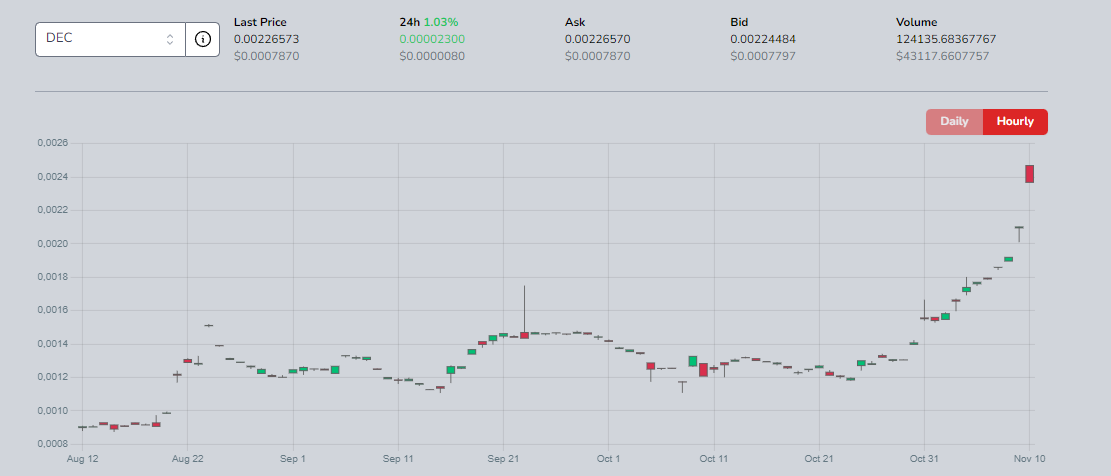
Task: Click the Aug 22 x-axis label
Action: pyautogui.click(x=188, y=459)
